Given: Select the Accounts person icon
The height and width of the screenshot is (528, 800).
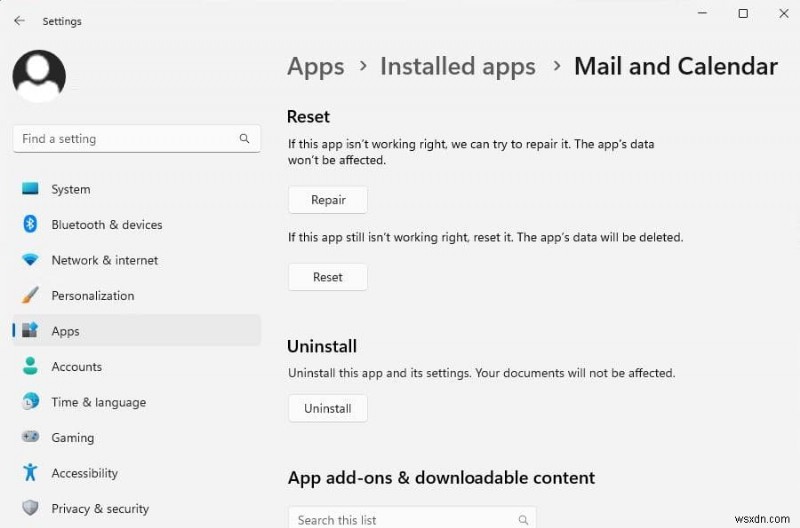Looking at the screenshot, I should click(x=30, y=366).
